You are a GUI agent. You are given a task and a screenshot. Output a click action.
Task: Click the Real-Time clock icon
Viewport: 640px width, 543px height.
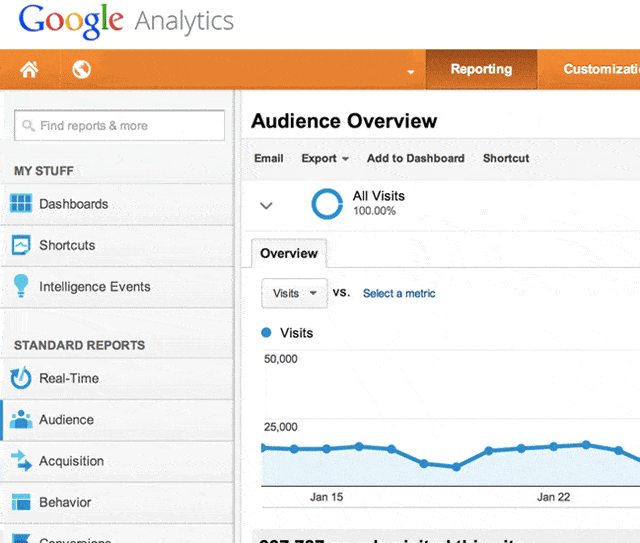[21, 378]
